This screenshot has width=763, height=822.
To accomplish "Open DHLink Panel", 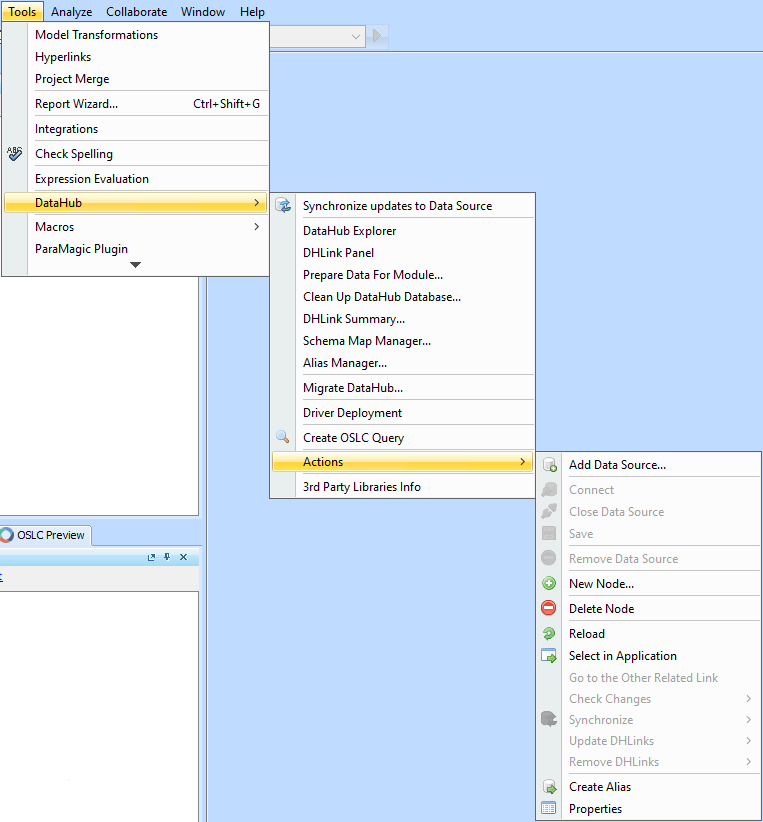I will 403,253.
